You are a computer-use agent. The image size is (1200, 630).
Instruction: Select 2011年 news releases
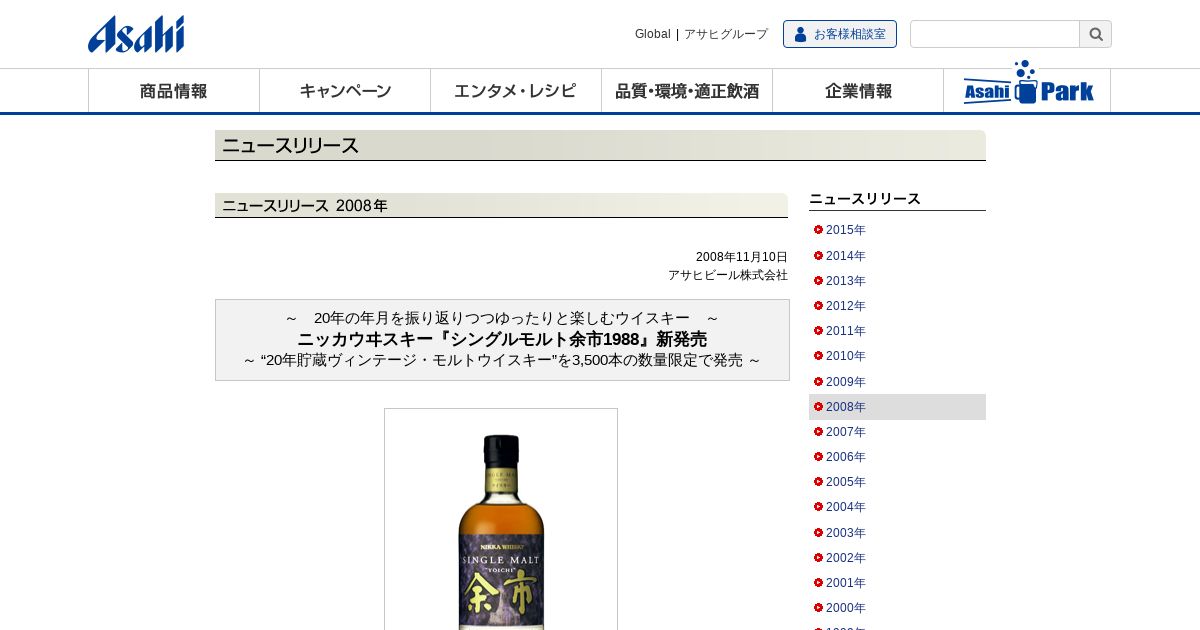pyautogui.click(x=846, y=331)
